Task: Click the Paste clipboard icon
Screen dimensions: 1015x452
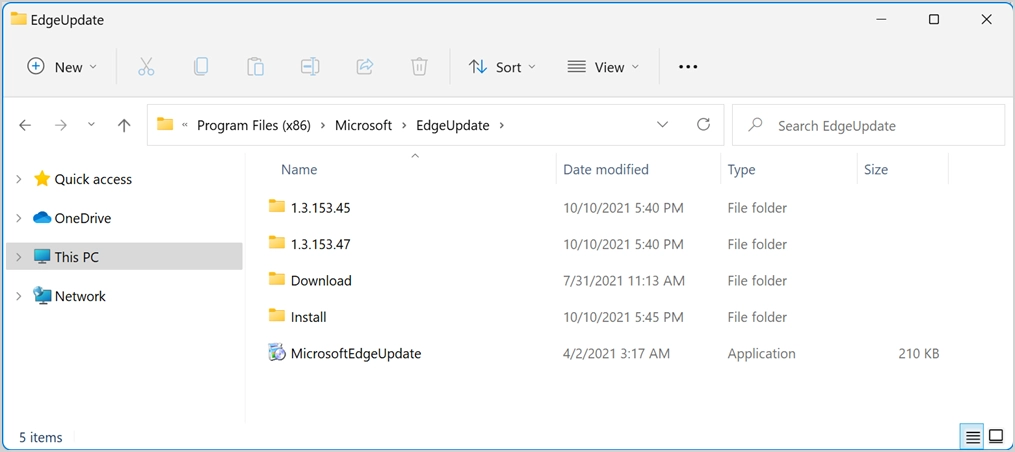Action: tap(255, 67)
